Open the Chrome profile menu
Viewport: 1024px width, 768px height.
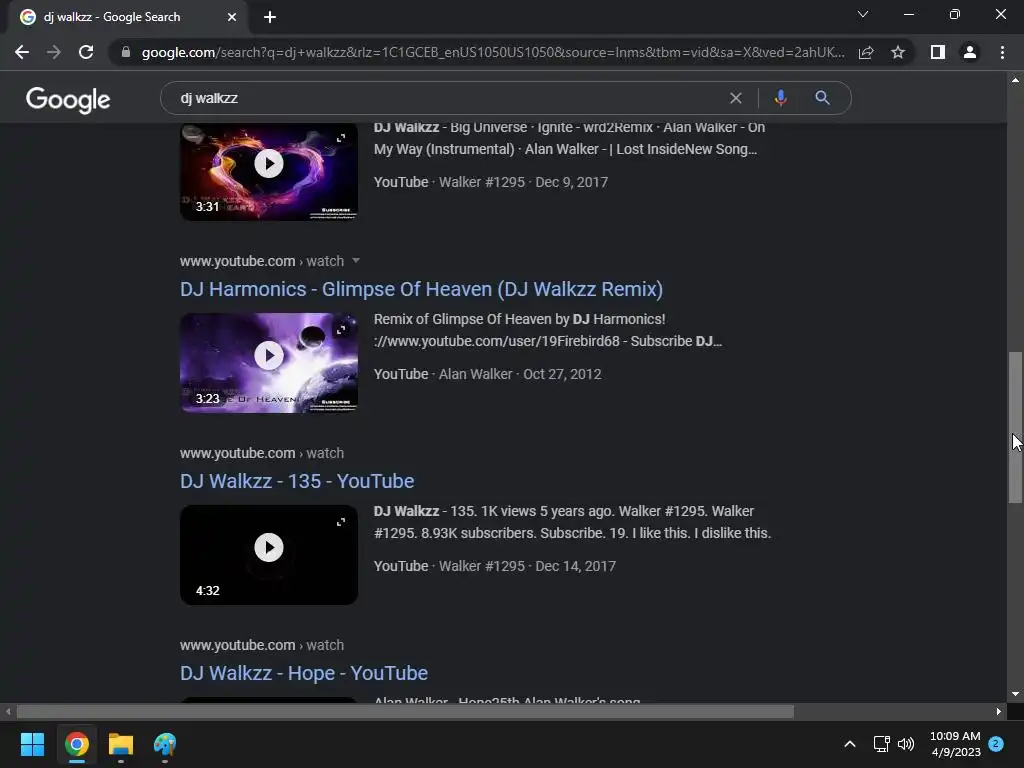pyautogui.click(x=970, y=52)
